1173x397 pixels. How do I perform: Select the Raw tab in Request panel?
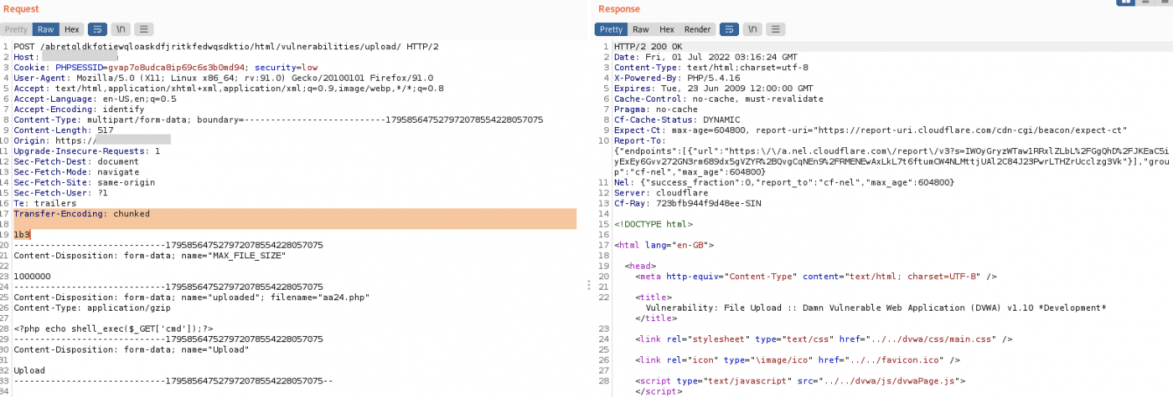(46, 30)
